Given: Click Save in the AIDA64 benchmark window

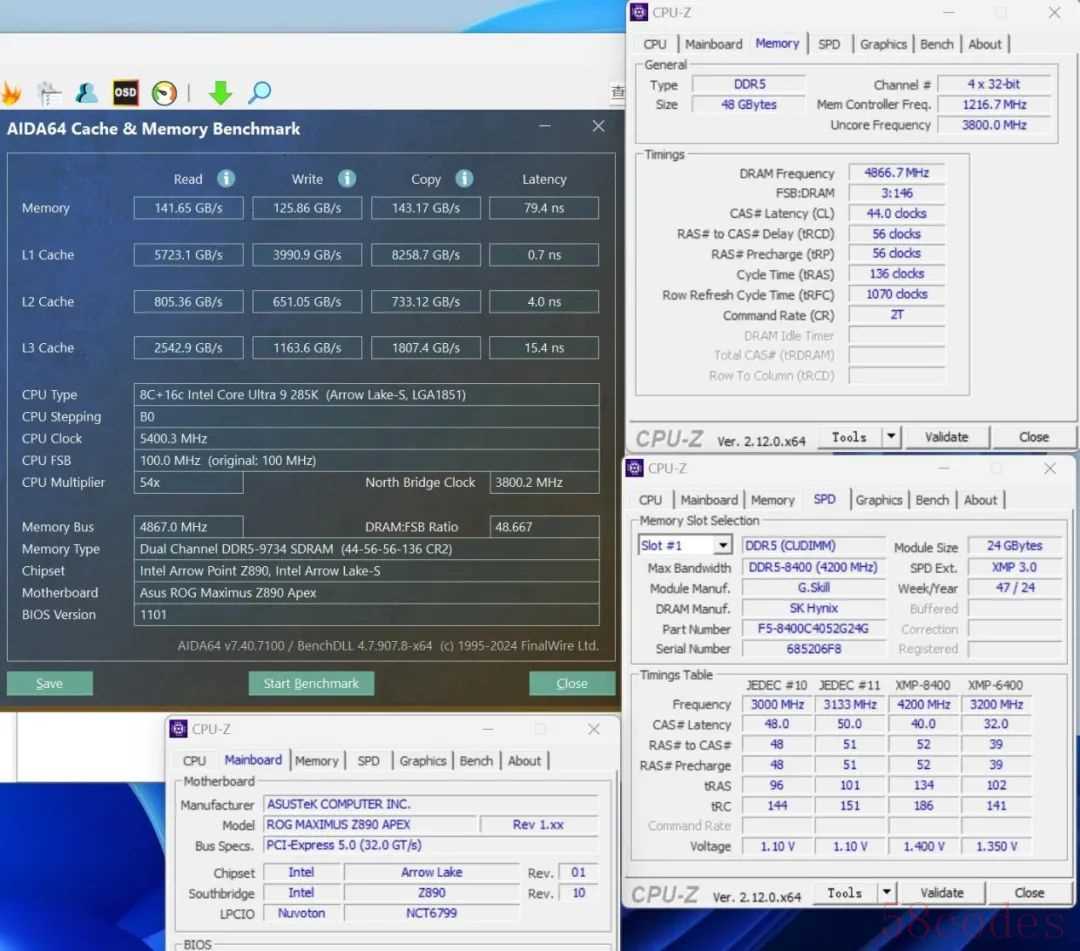Looking at the screenshot, I should coord(49,684).
